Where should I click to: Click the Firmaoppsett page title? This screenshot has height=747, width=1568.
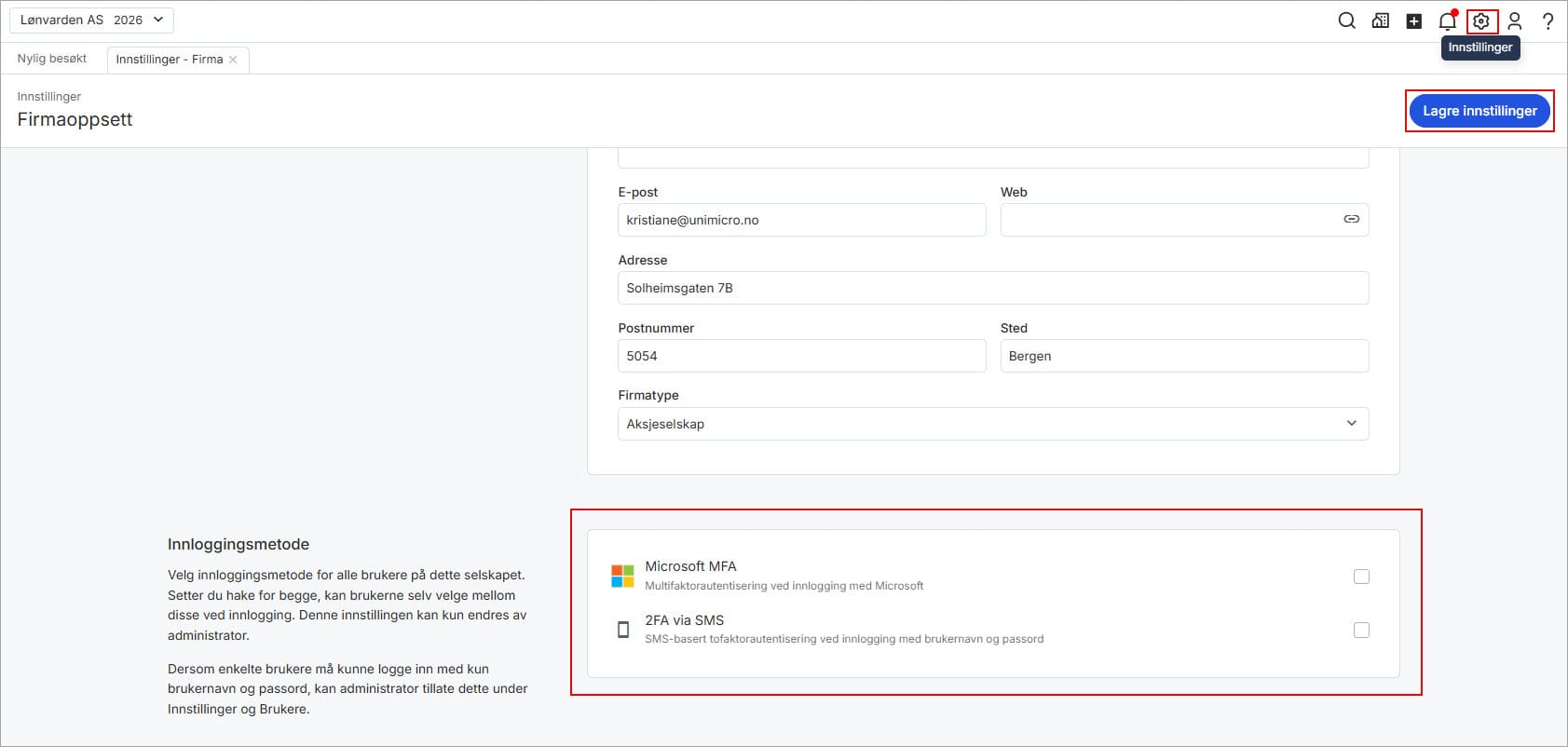click(75, 119)
